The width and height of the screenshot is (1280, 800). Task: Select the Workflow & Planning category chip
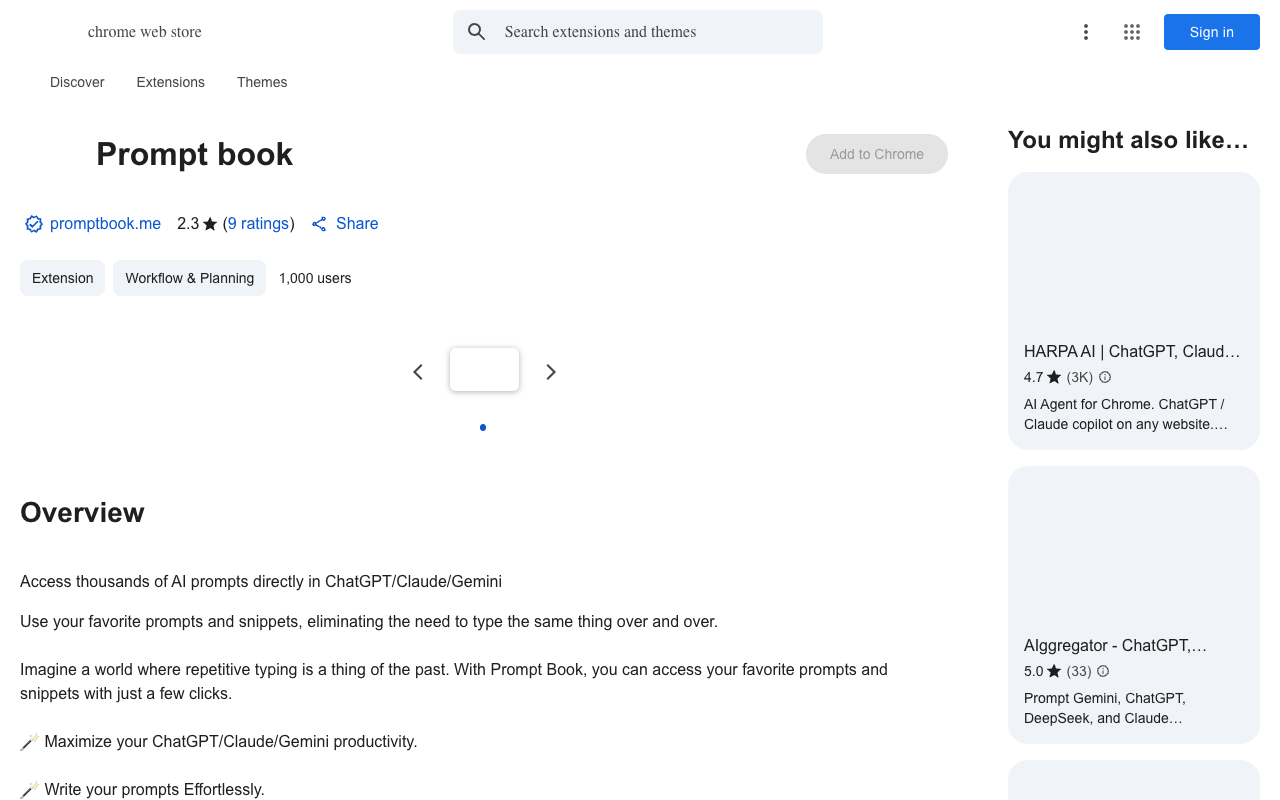coord(190,278)
